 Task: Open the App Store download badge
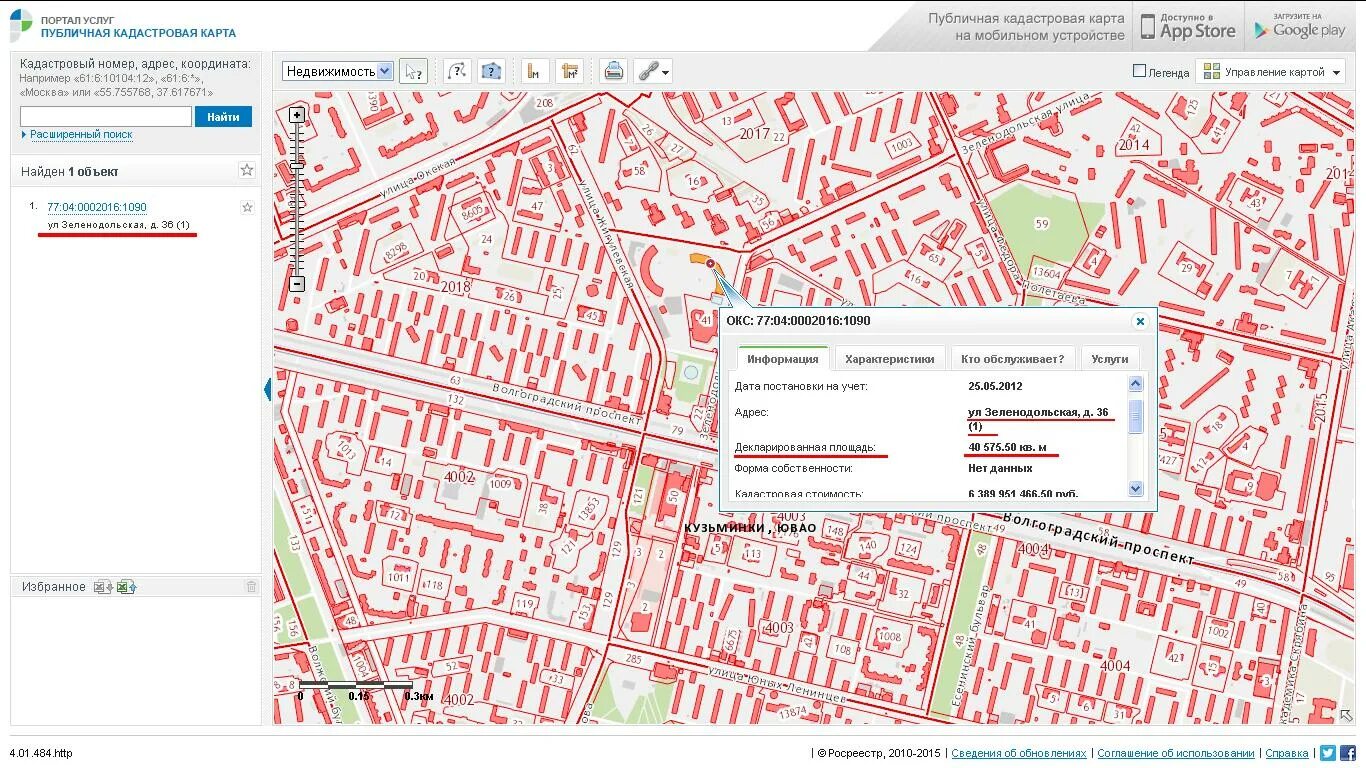pos(1188,26)
